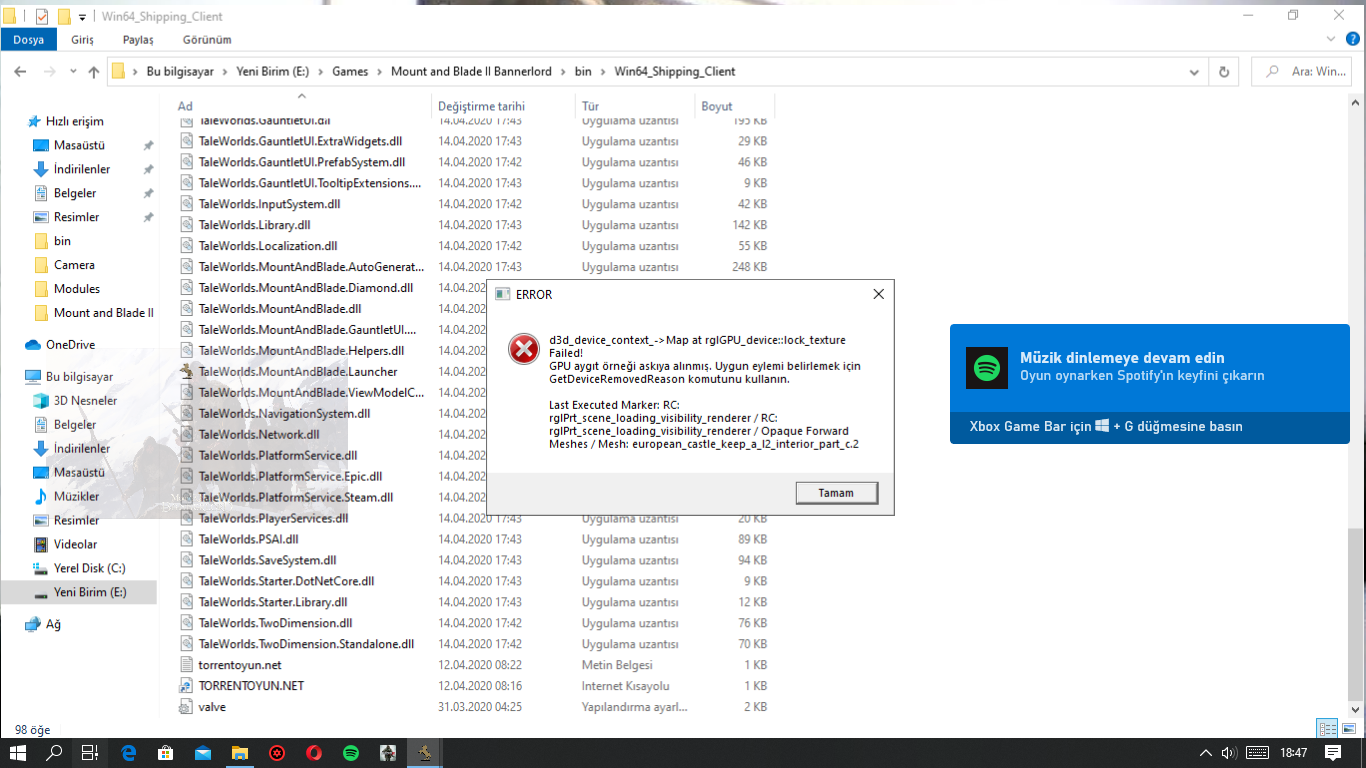The image size is (1366, 768).
Task: Expand the breadcrumb chevron after bin
Action: coord(603,72)
